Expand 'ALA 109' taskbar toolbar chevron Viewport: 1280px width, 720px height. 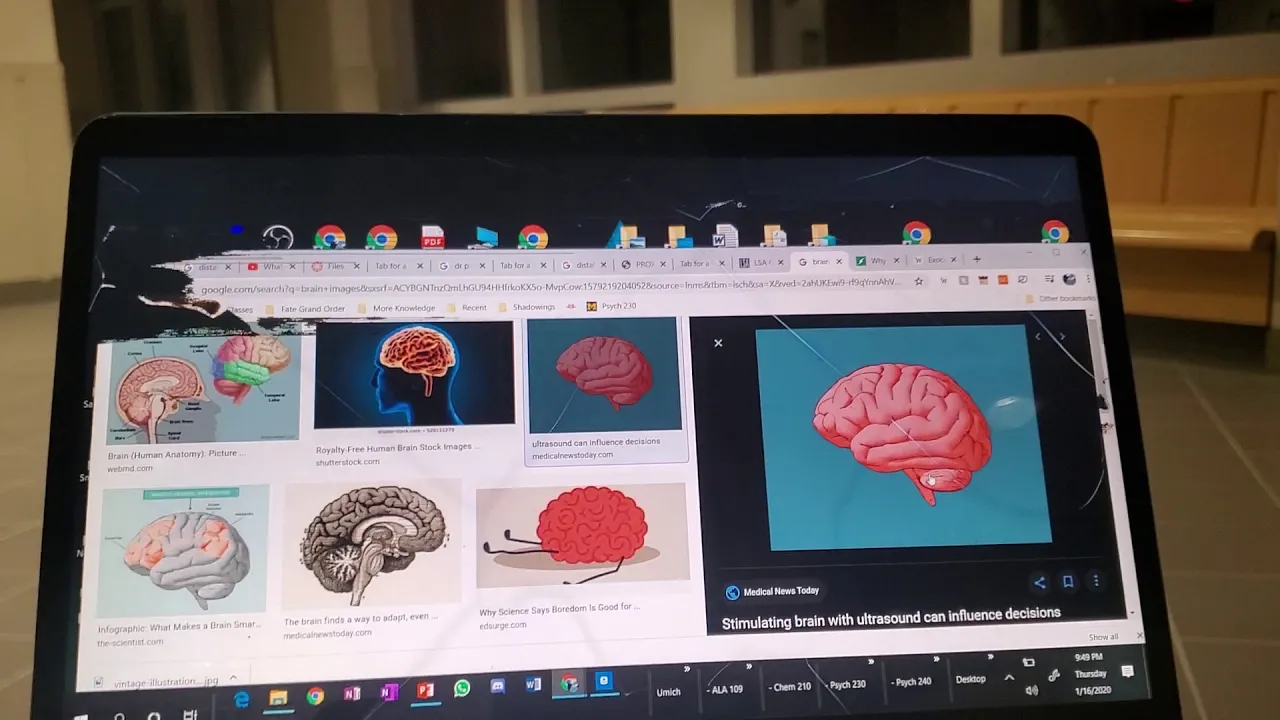point(749,666)
